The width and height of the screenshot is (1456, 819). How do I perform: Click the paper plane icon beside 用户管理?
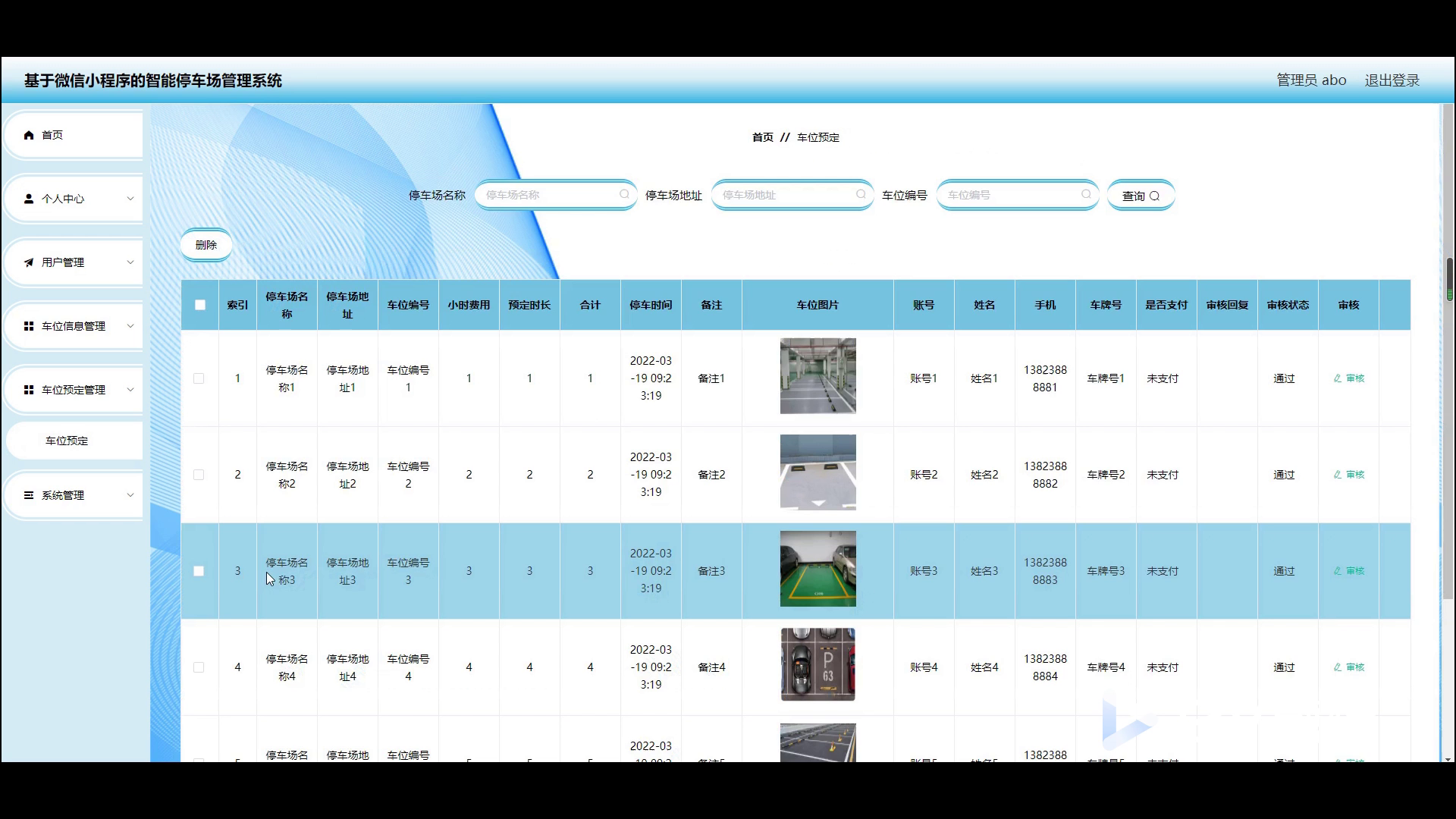coord(29,262)
